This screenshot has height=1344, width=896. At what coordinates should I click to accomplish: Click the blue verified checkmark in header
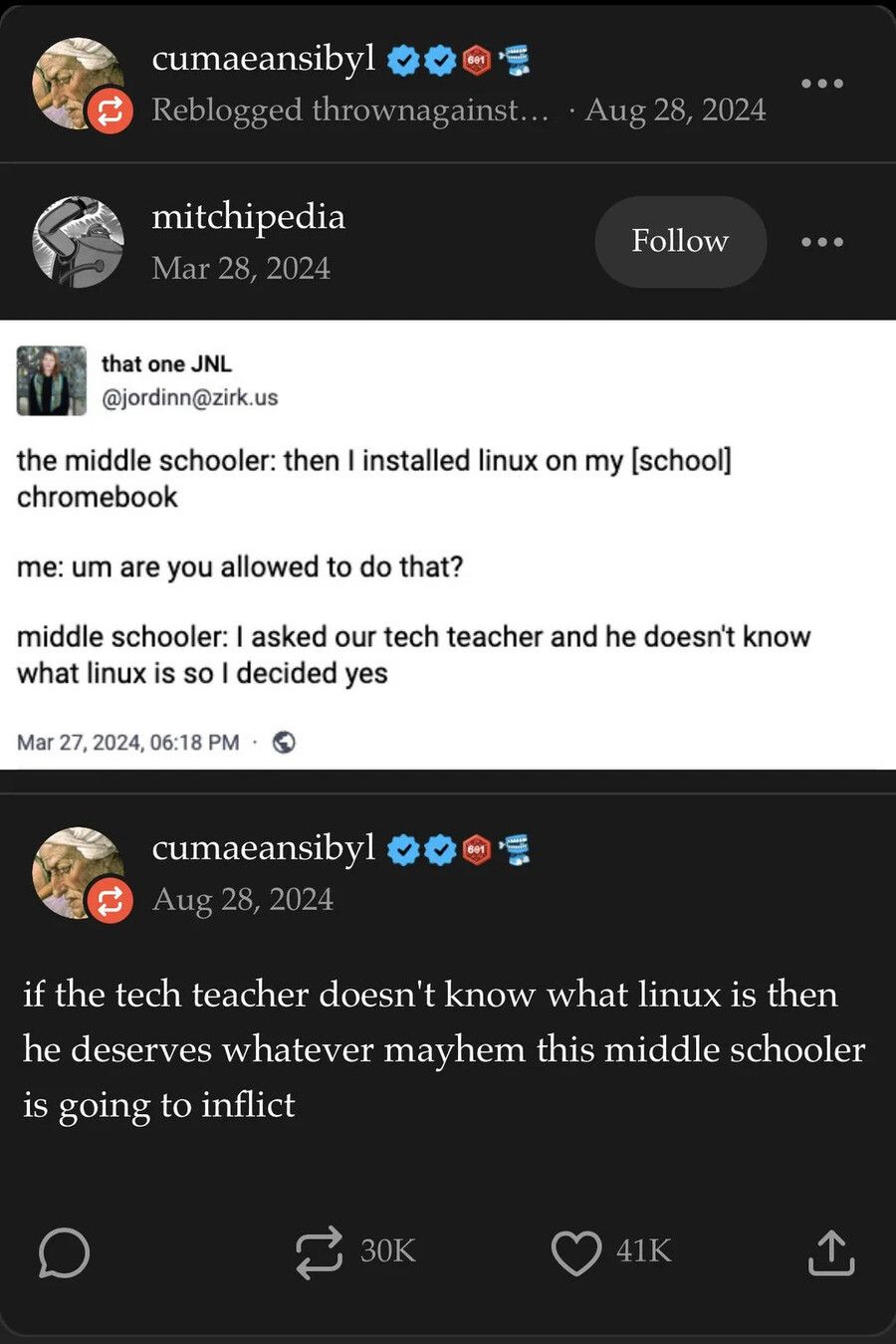coord(402,61)
